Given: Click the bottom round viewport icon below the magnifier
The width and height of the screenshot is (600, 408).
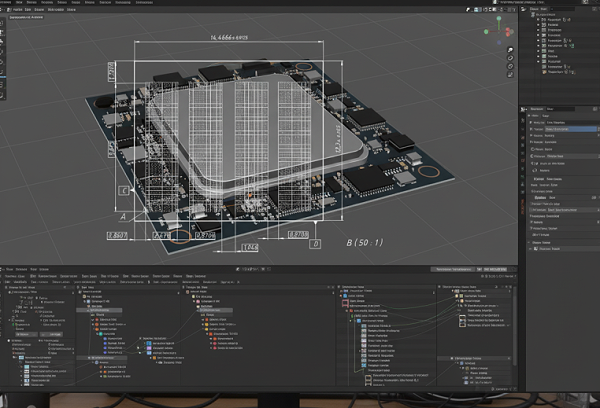Looking at the screenshot, I should coord(510,75).
